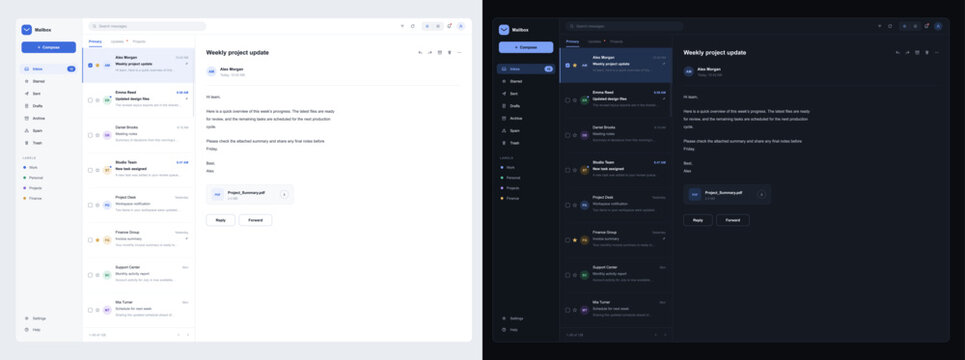Open Drafts folder in light theme sidebar

tap(49, 106)
